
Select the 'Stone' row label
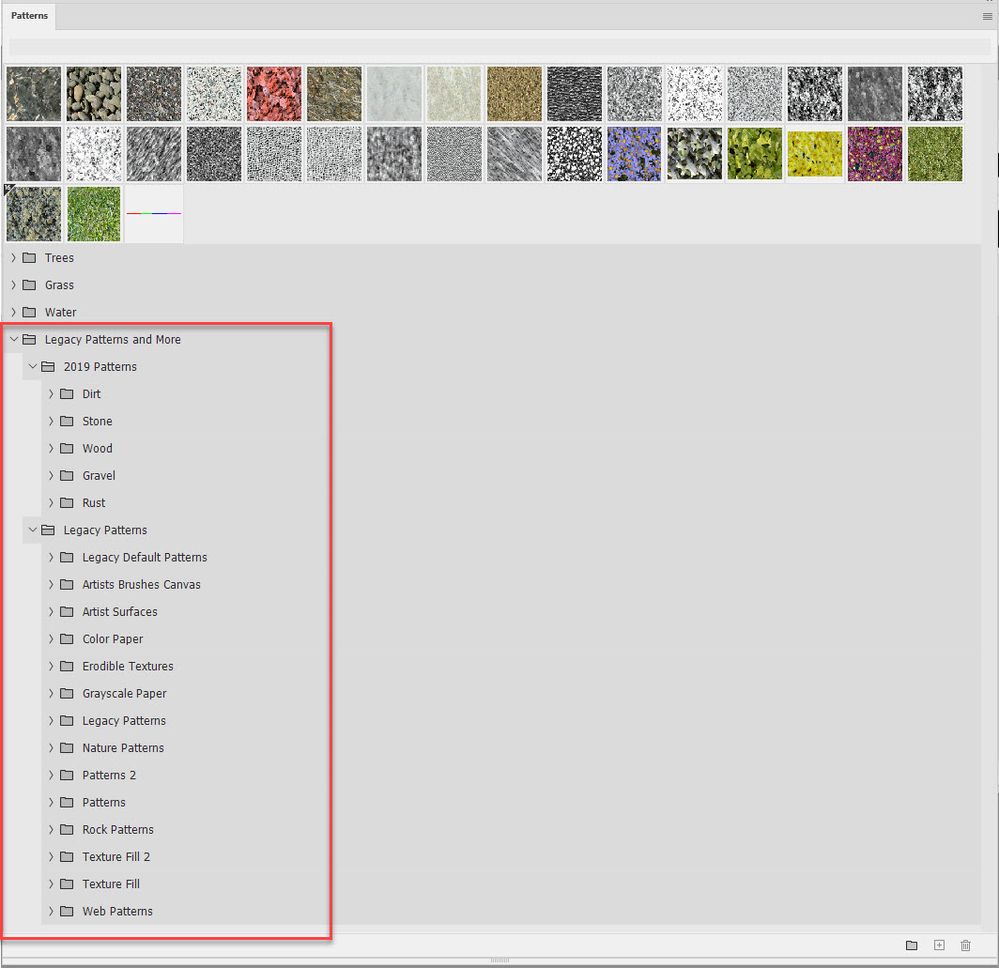(x=97, y=421)
